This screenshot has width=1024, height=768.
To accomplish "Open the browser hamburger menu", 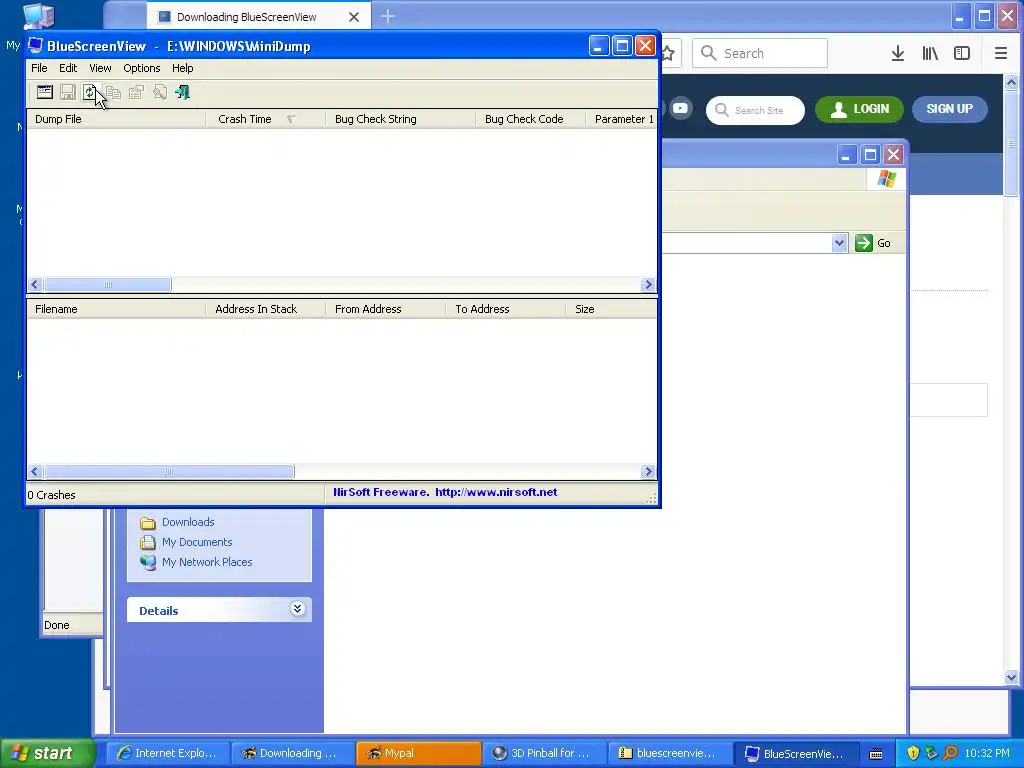I will [1000, 54].
